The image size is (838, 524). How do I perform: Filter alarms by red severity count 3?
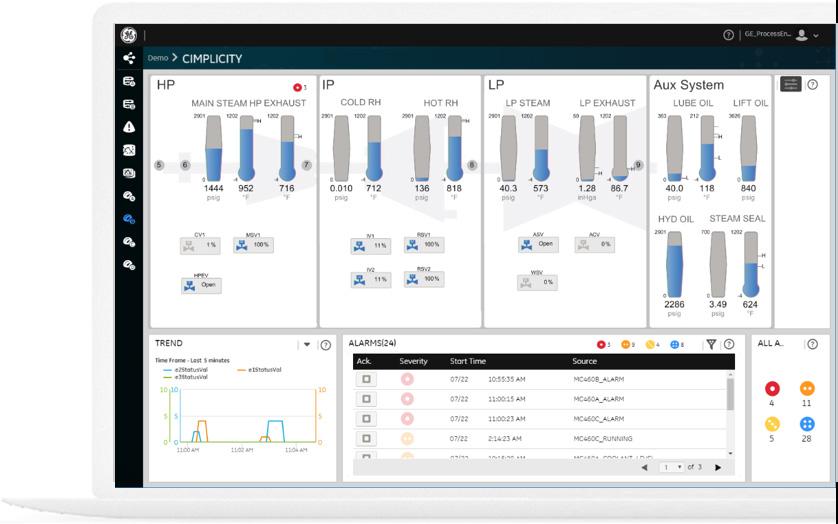point(603,345)
